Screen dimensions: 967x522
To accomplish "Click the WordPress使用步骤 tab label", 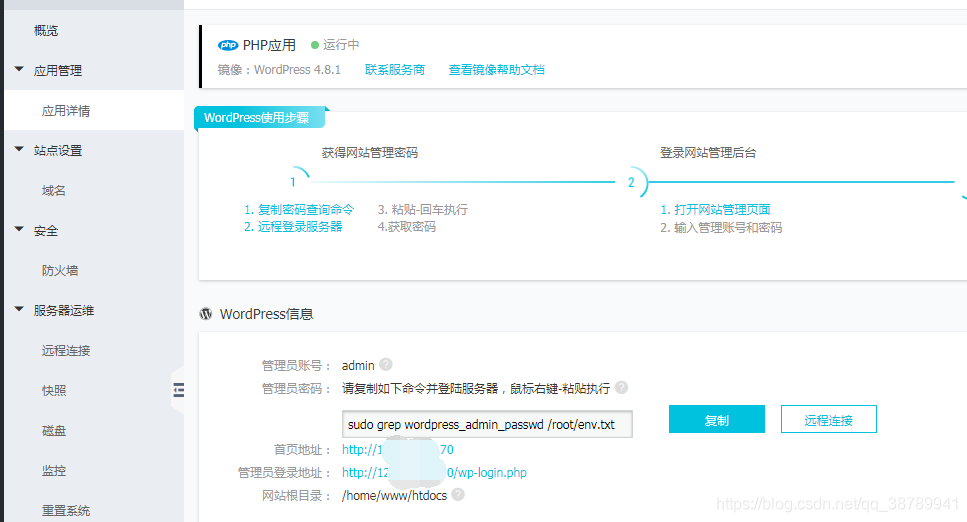I will click(x=259, y=117).
